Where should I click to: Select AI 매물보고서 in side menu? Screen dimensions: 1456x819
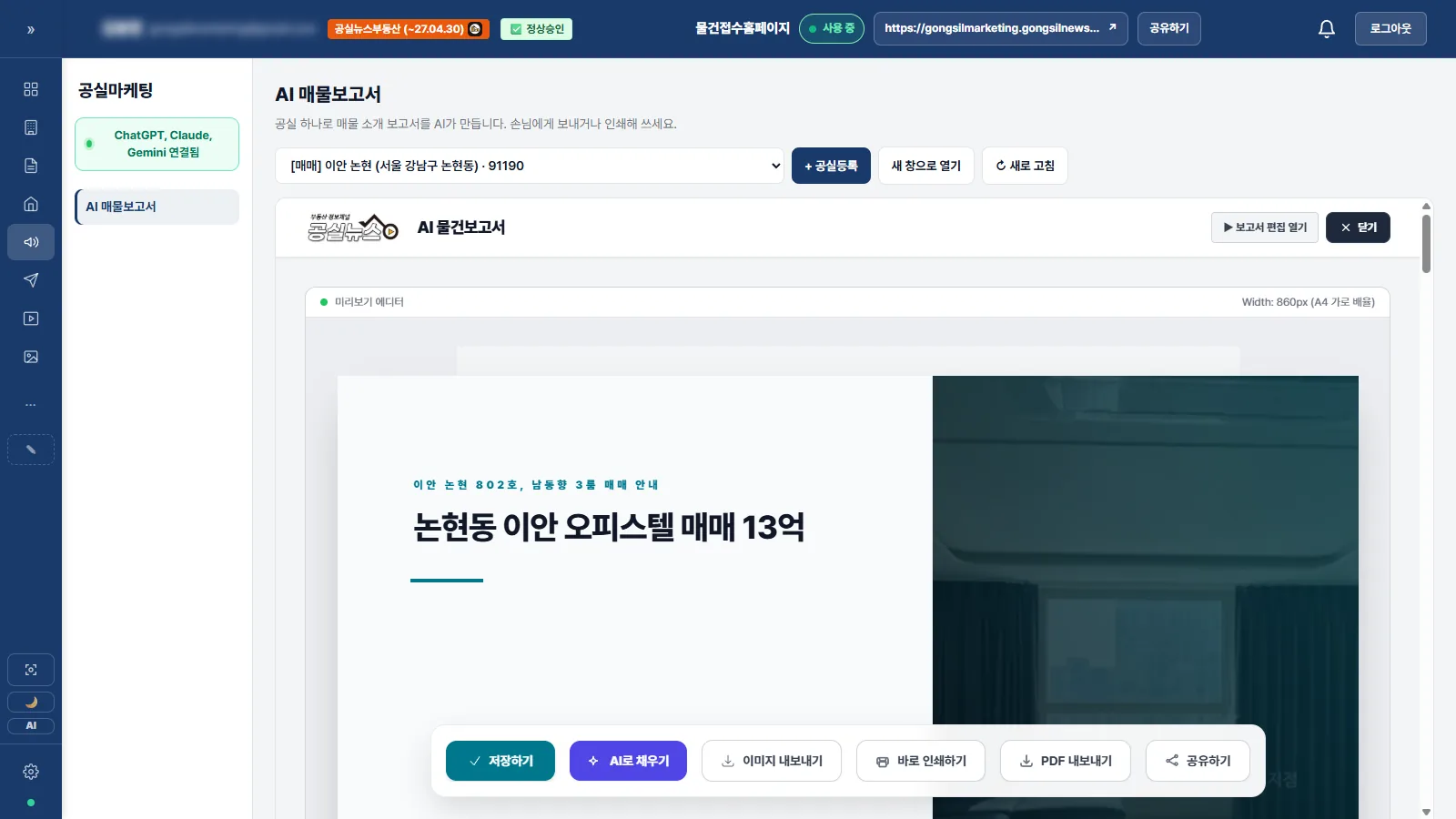pyautogui.click(x=157, y=207)
